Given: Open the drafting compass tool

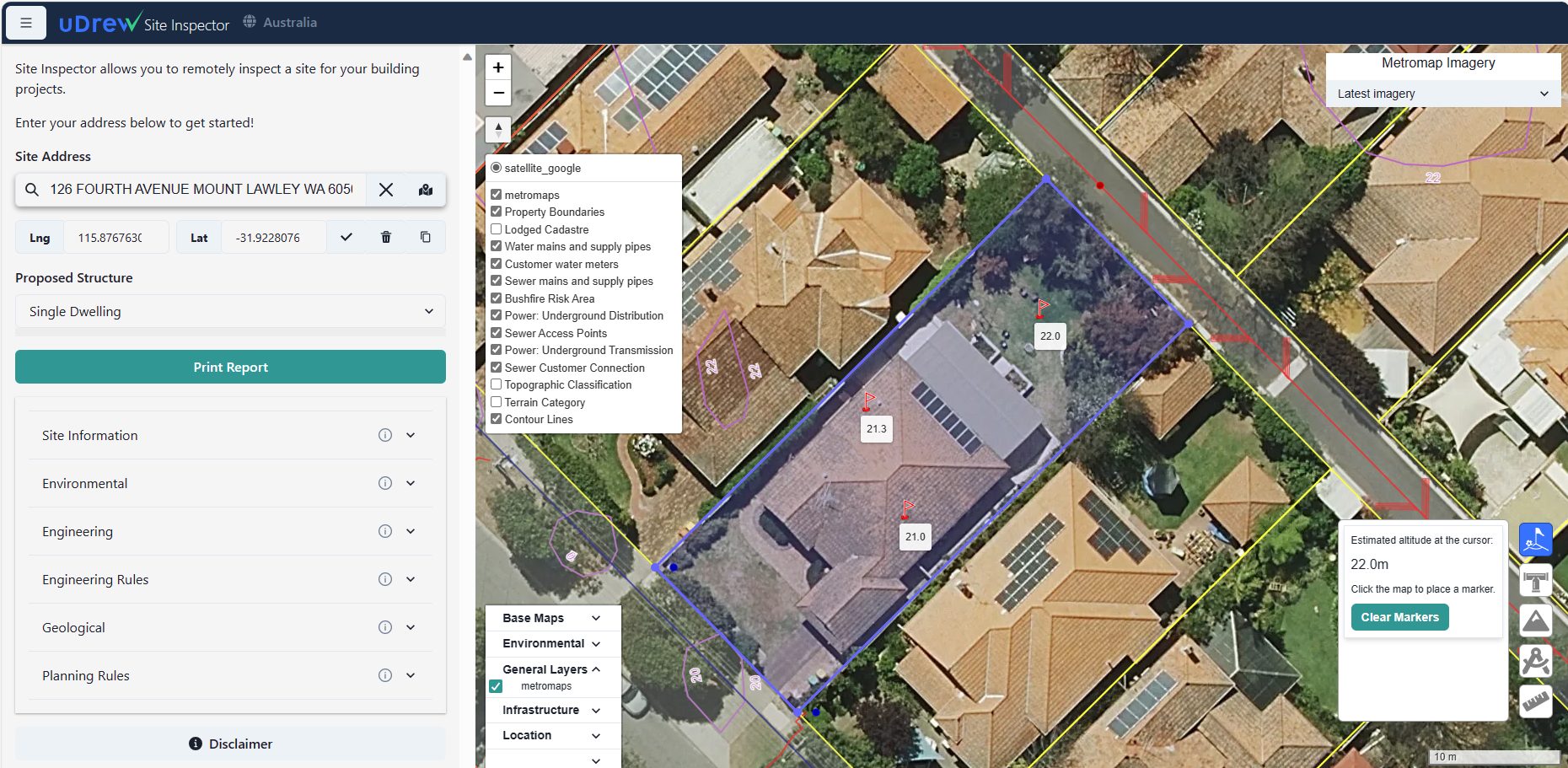Looking at the screenshot, I should [1535, 661].
